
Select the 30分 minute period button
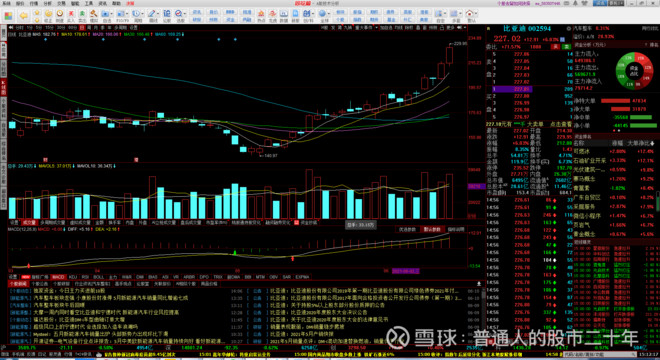[61, 27]
